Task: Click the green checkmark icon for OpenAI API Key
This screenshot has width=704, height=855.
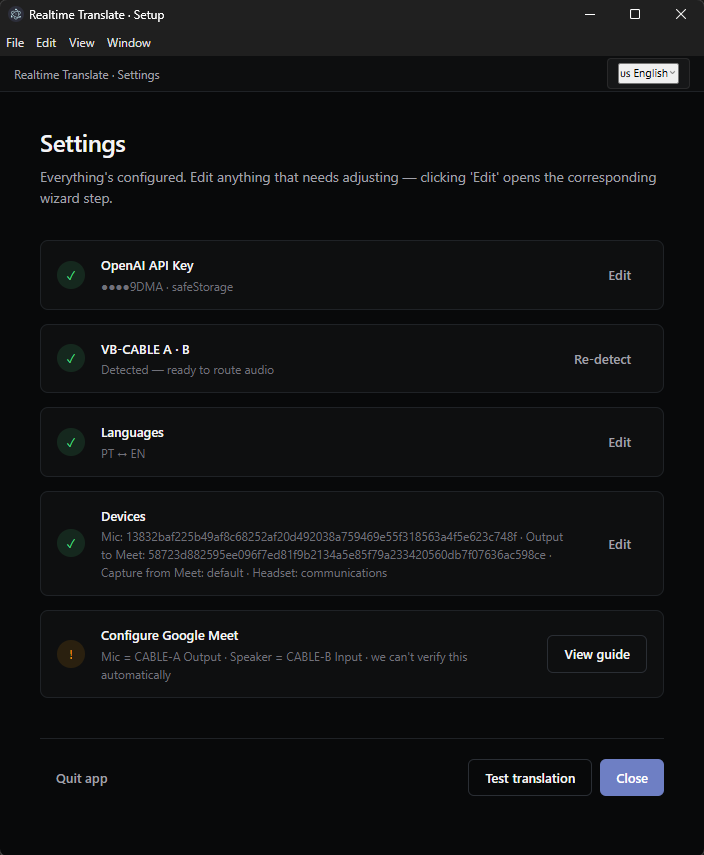Action: click(71, 275)
